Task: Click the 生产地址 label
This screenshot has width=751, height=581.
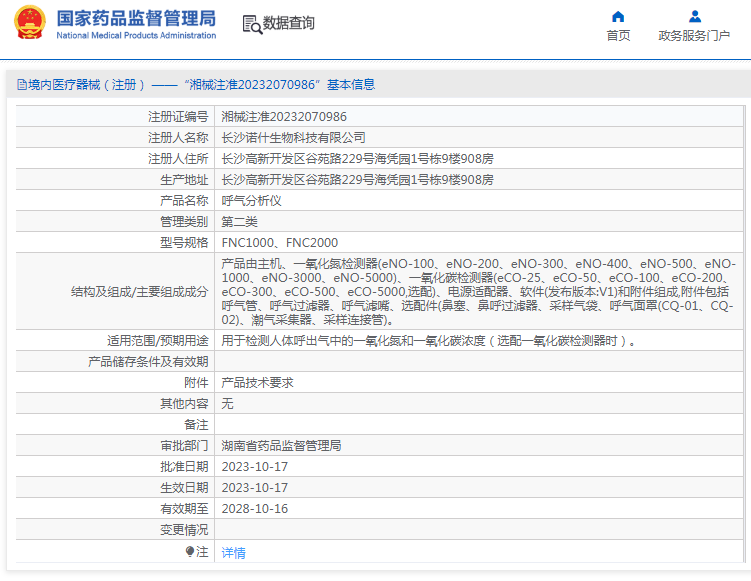Action: [x=184, y=180]
